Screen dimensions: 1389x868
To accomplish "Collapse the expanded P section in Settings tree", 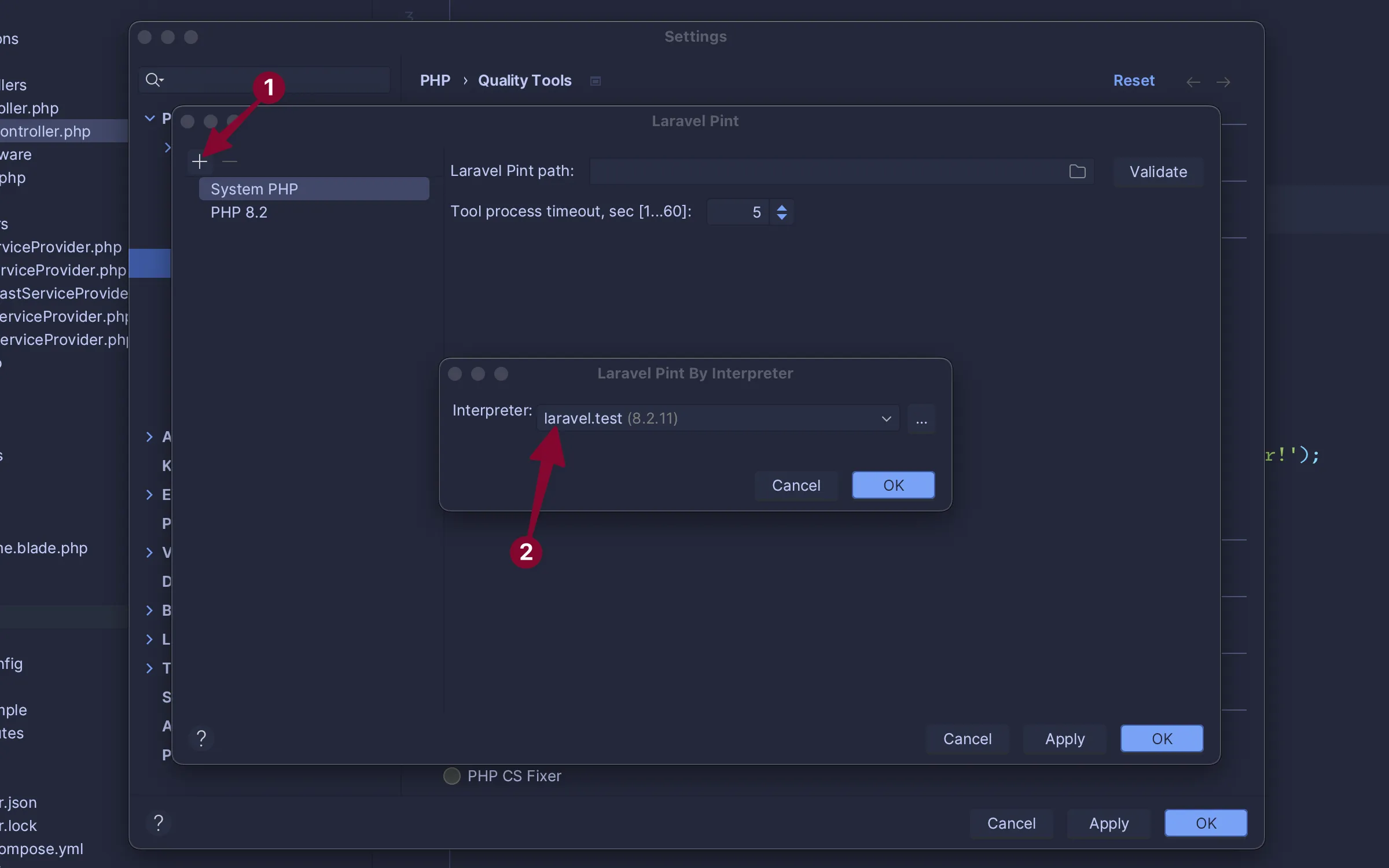I will [x=150, y=119].
